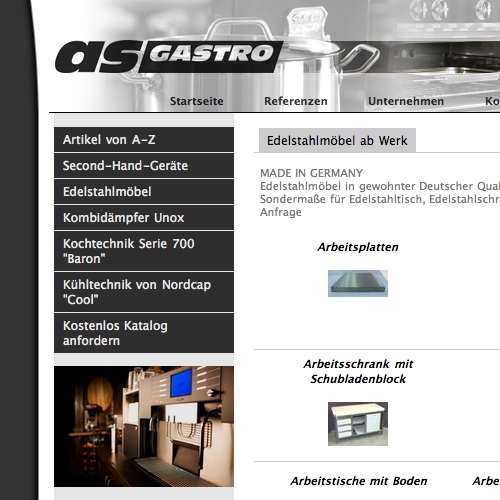500x500 pixels.
Task: Open the Second-Hand-Geräte category
Action: [x=144, y=165]
